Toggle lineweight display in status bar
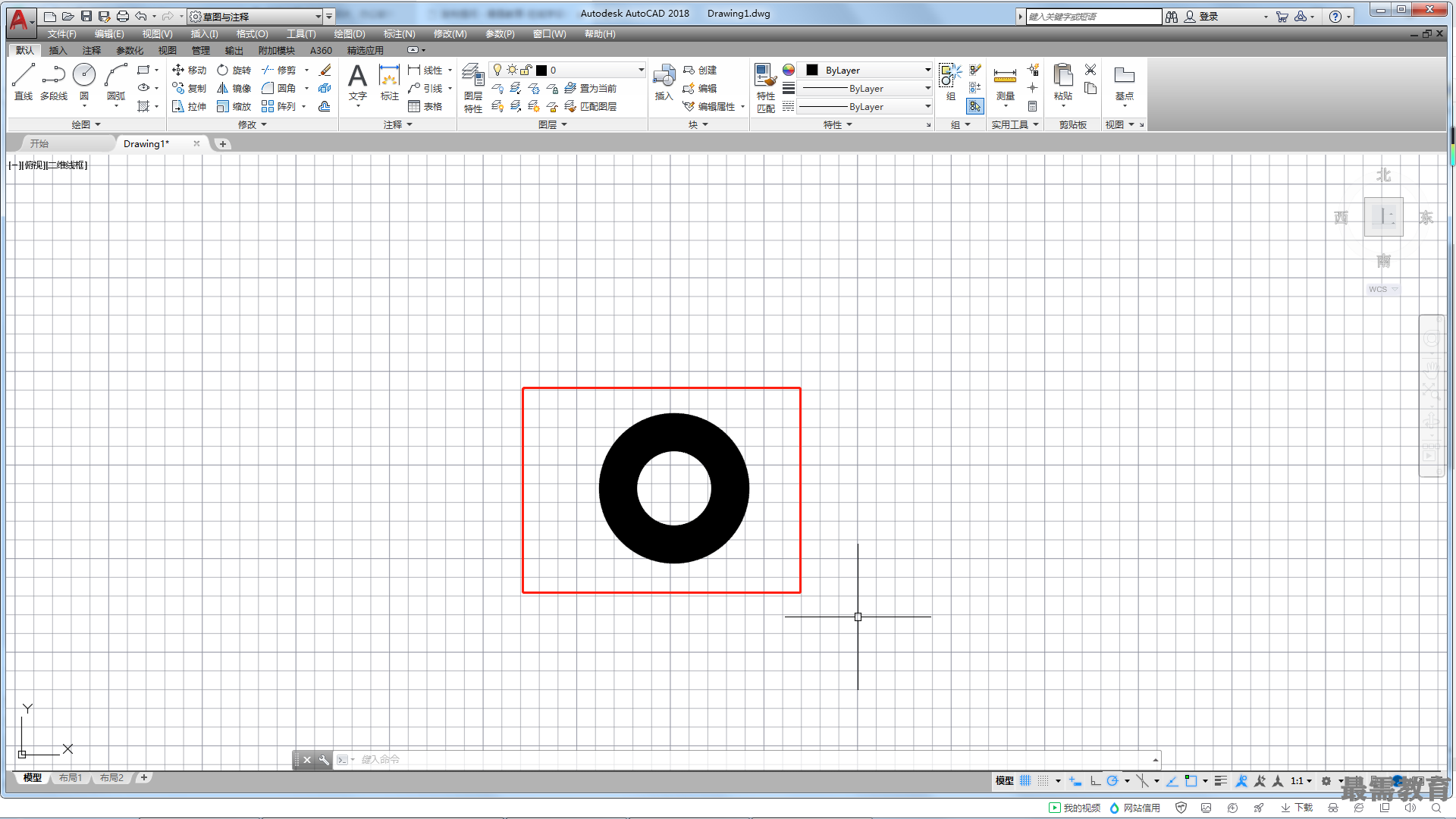This screenshot has height=819, width=1456. pos(1220,780)
